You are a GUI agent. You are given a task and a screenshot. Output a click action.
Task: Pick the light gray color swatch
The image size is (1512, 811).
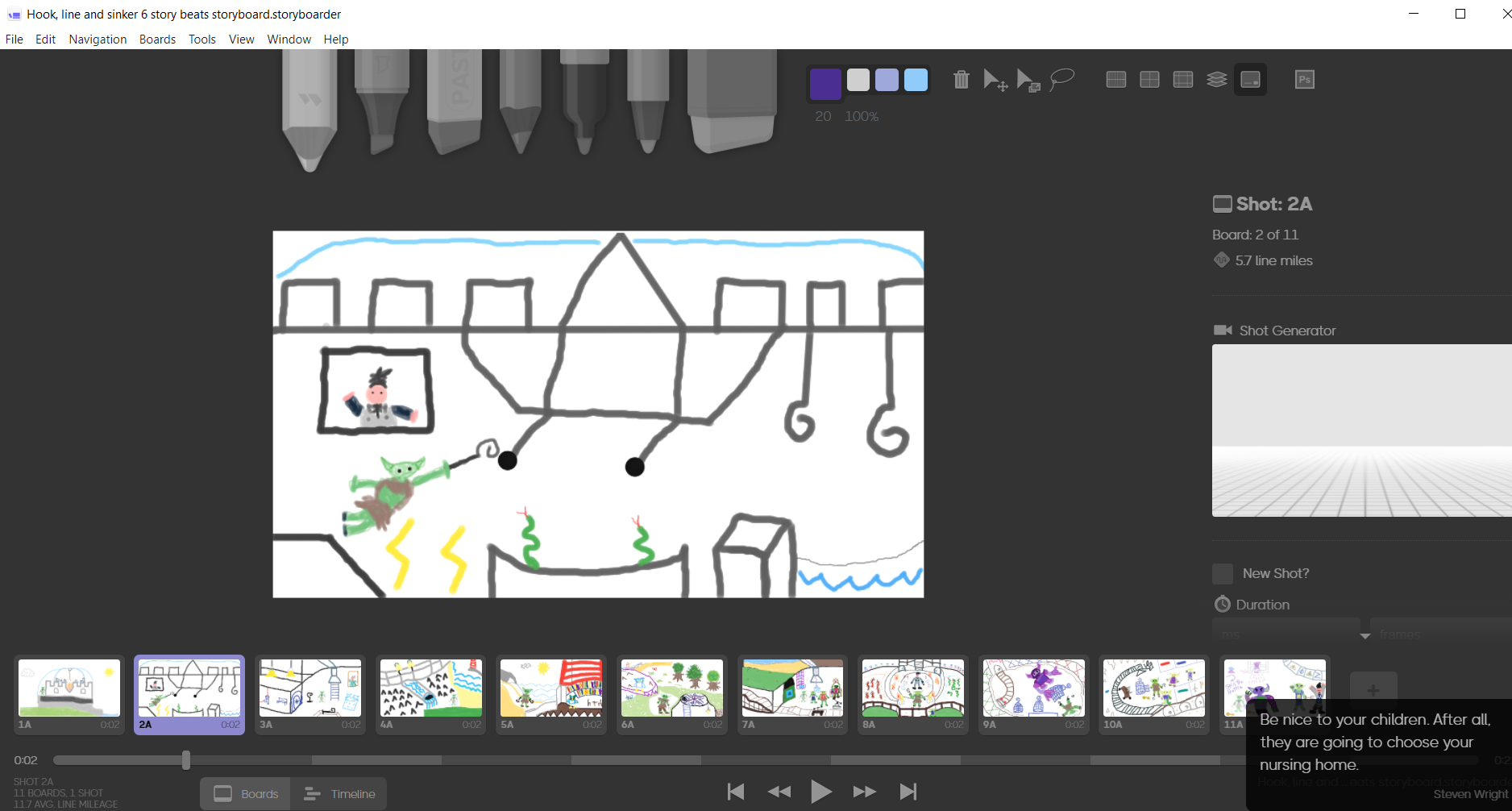click(858, 80)
